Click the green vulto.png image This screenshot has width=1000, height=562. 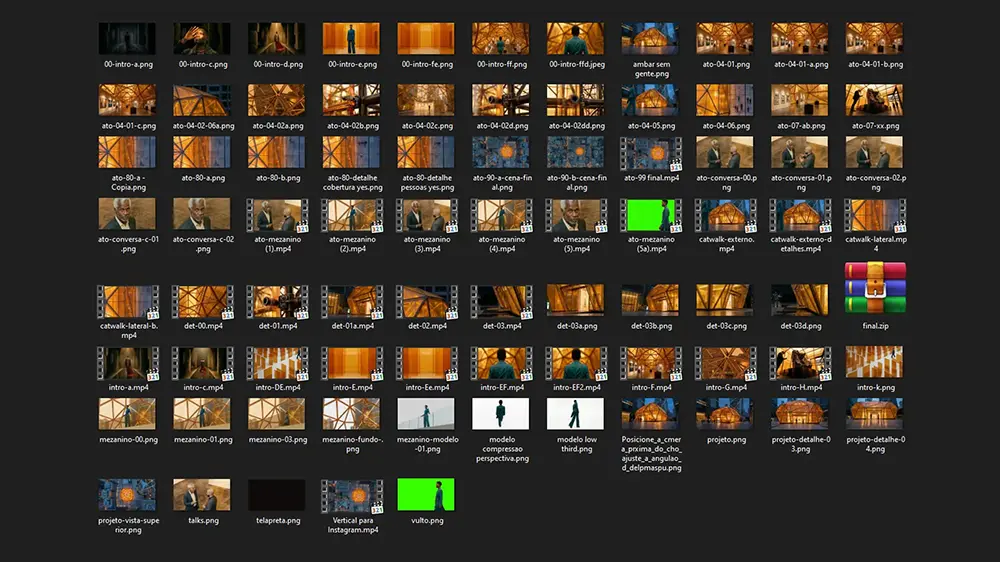(x=426, y=495)
